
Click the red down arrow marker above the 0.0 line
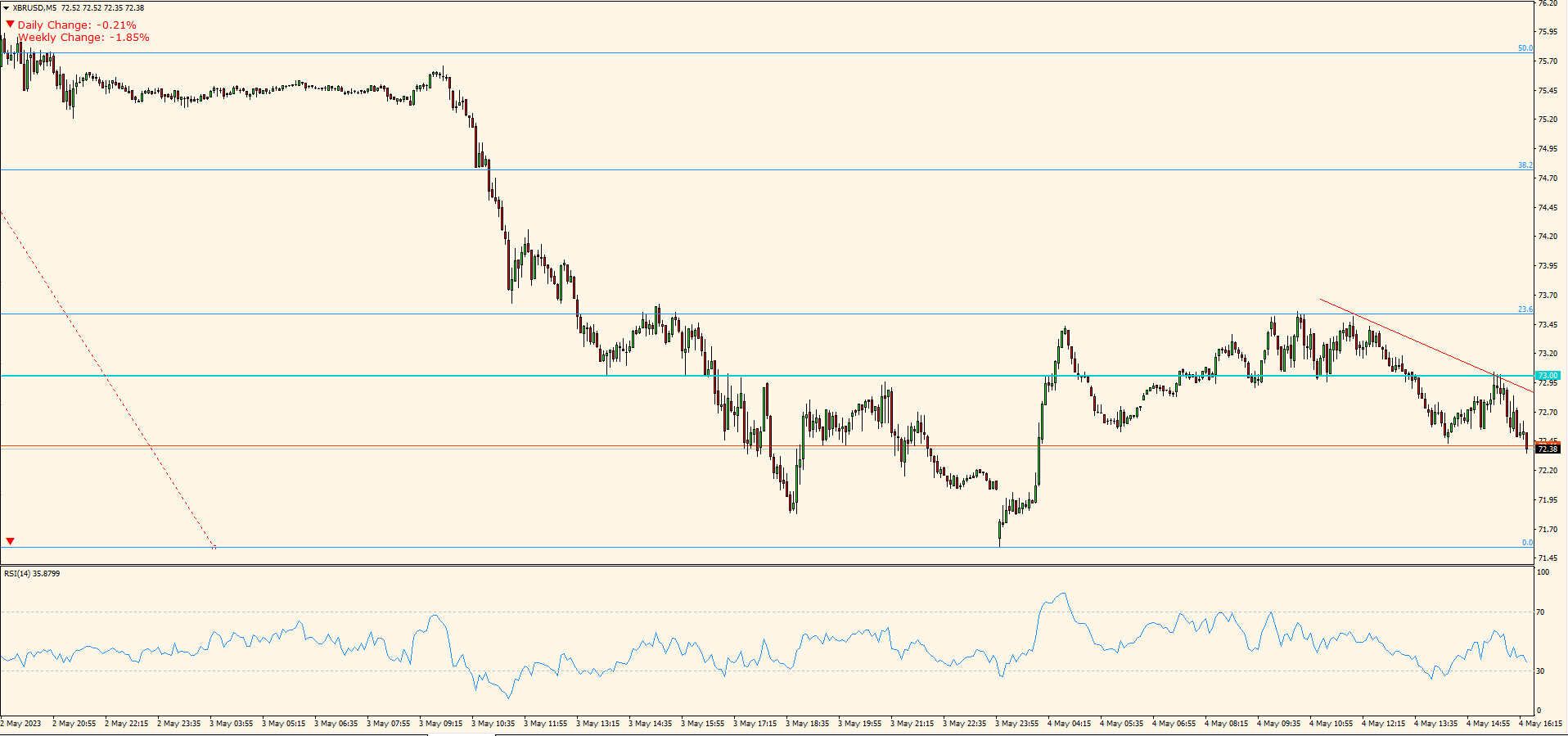10,541
